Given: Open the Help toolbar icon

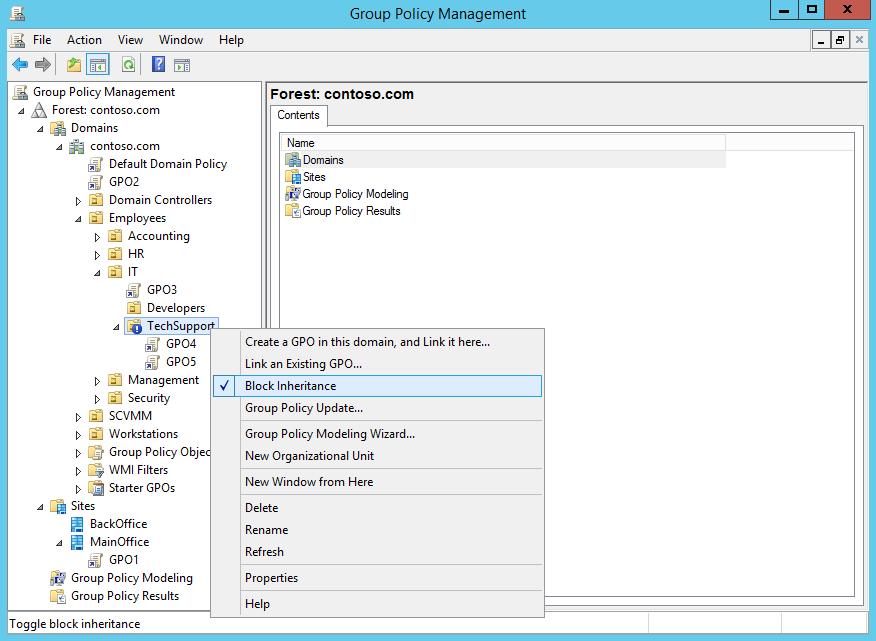Looking at the screenshot, I should click(x=159, y=65).
